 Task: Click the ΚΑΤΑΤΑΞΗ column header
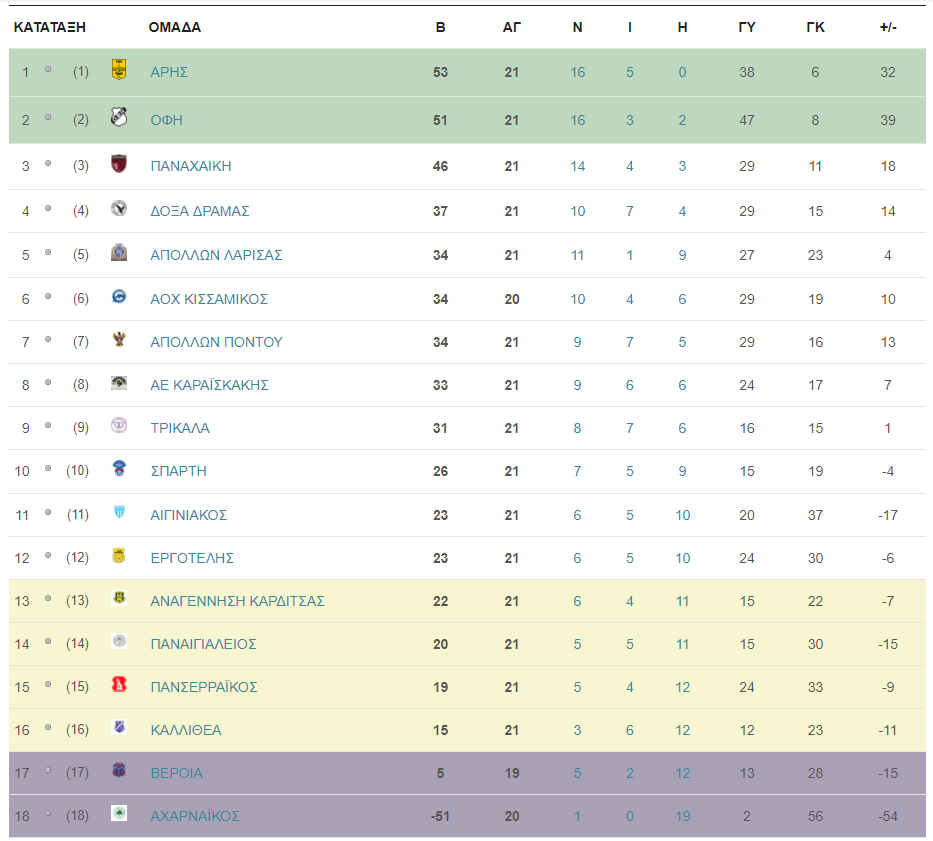[x=49, y=27]
